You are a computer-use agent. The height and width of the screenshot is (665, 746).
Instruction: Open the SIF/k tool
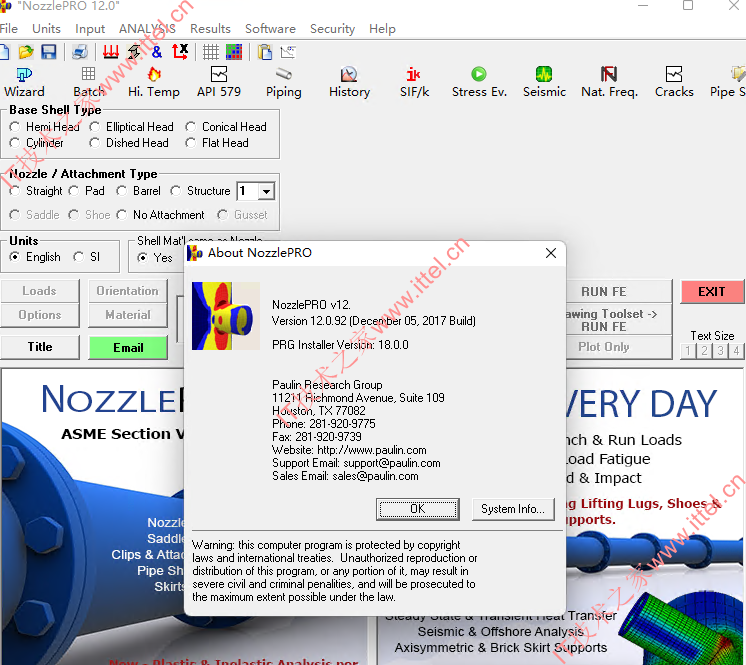(x=414, y=82)
